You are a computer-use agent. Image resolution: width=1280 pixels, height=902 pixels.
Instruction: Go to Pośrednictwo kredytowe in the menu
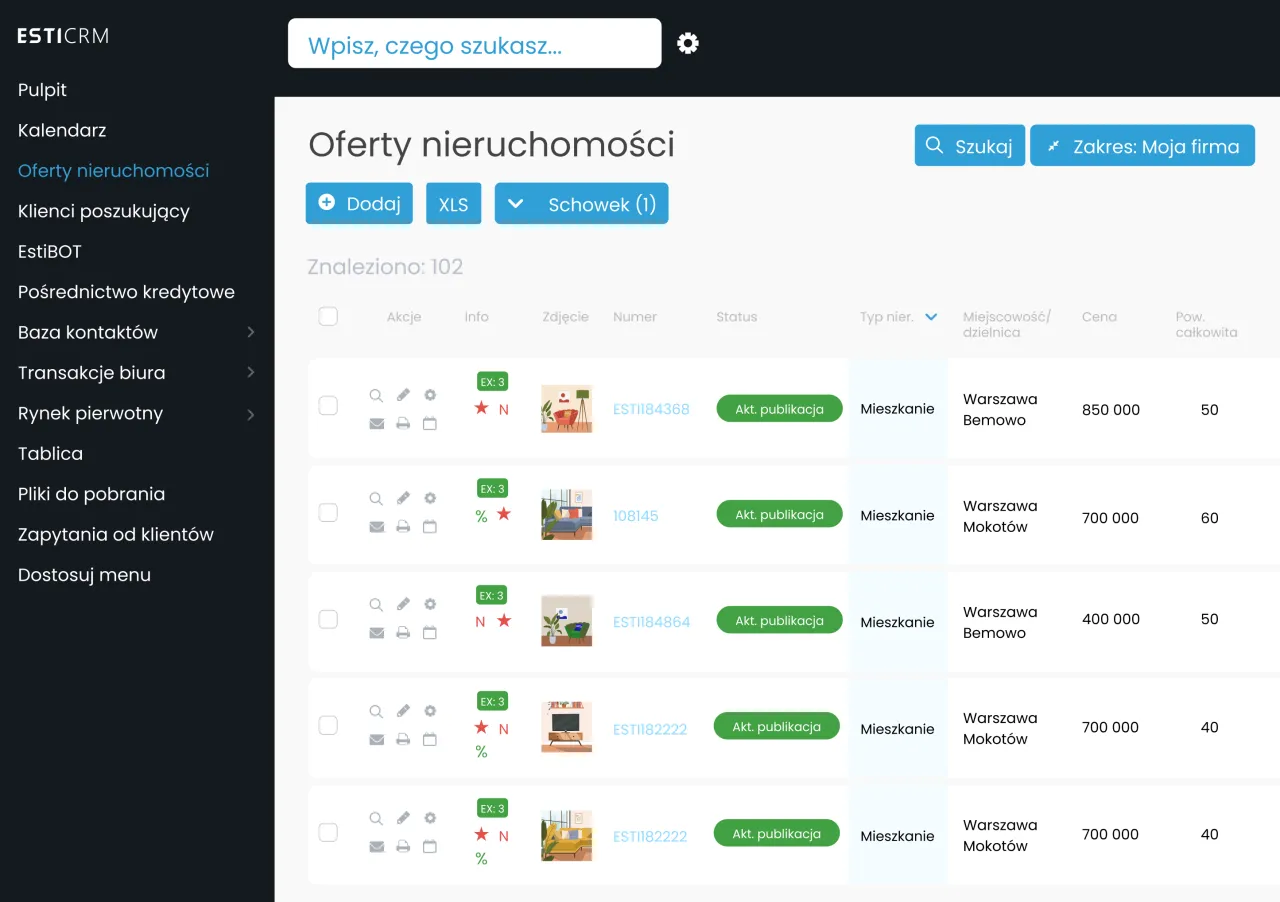pos(126,292)
